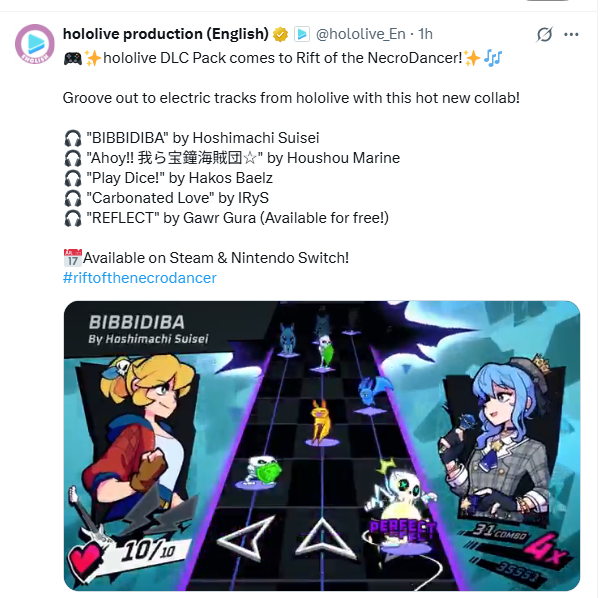Click the blue music notes emoji
The height and width of the screenshot is (598, 612).
pyautogui.click(x=493, y=58)
